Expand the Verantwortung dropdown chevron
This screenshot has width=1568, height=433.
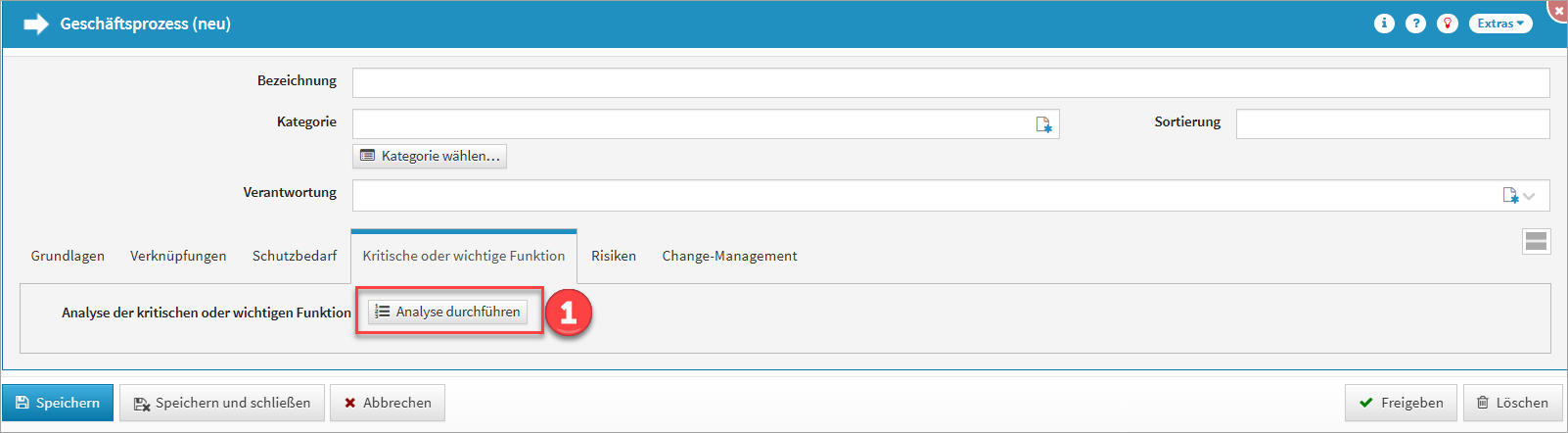click(1530, 196)
